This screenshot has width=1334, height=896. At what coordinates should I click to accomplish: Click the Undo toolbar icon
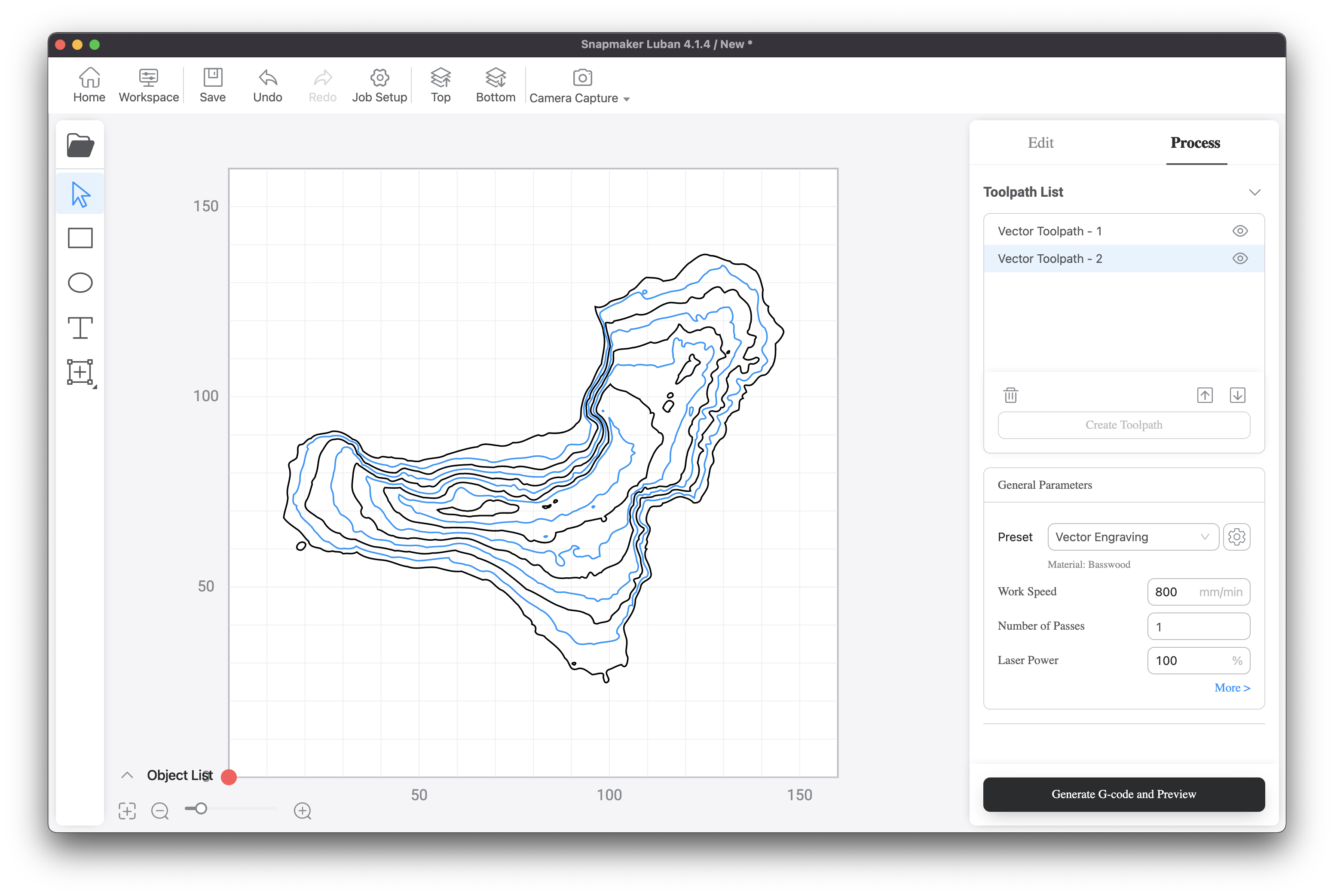click(x=267, y=85)
